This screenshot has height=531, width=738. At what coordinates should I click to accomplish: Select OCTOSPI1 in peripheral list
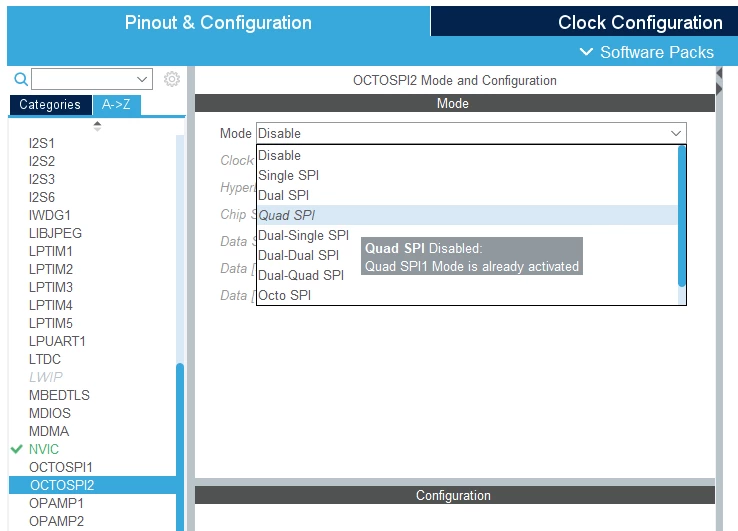point(60,467)
